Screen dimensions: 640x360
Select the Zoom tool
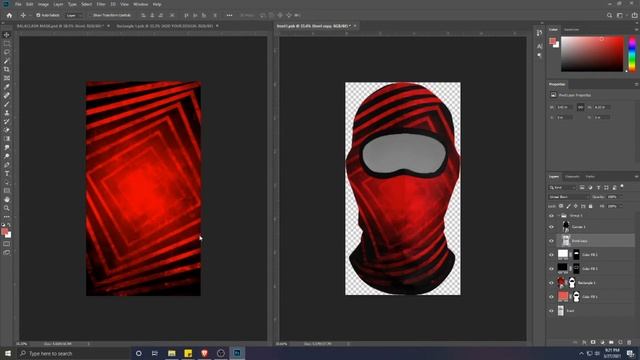[7, 208]
